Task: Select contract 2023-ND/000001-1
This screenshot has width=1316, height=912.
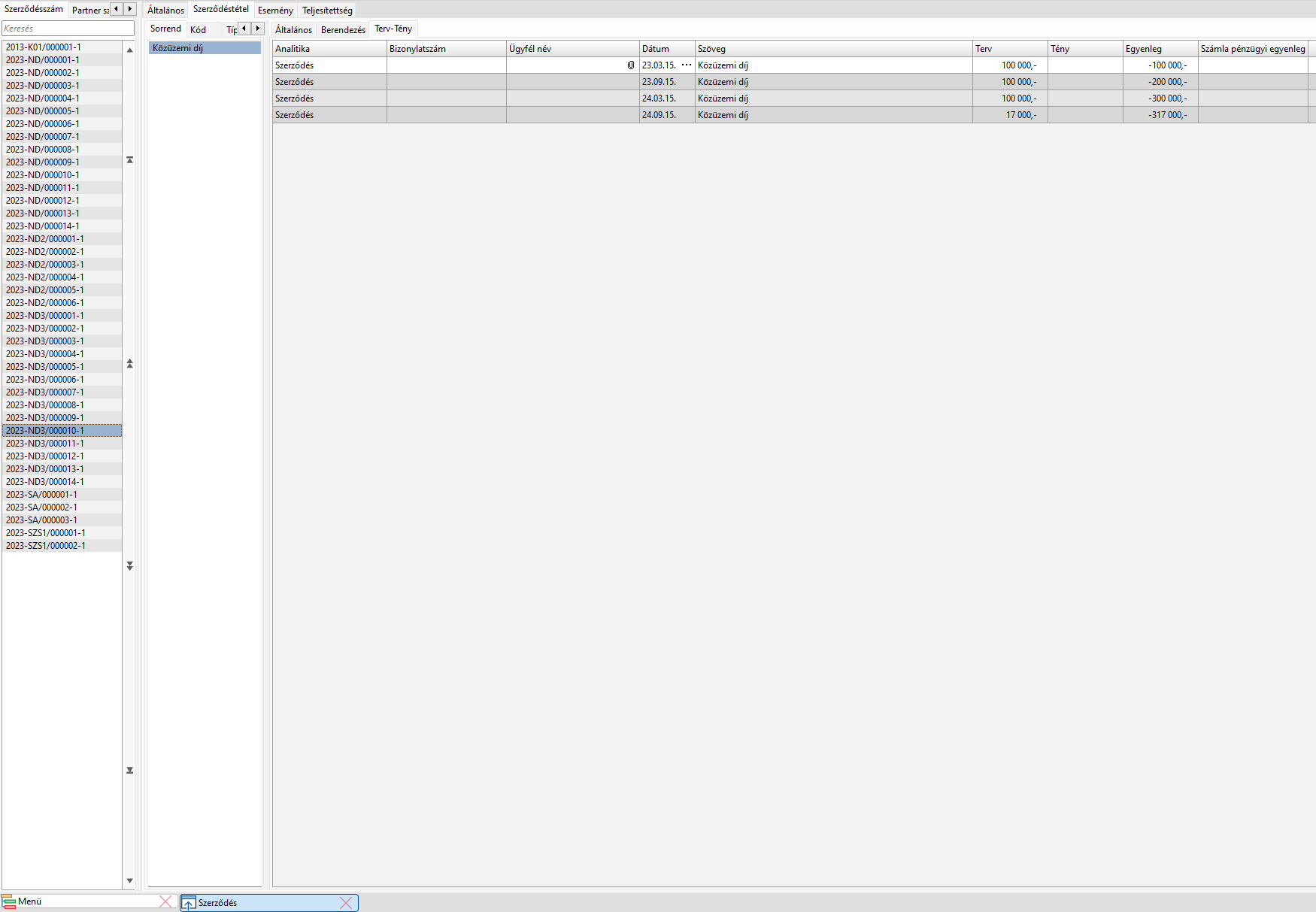Action: (62, 60)
